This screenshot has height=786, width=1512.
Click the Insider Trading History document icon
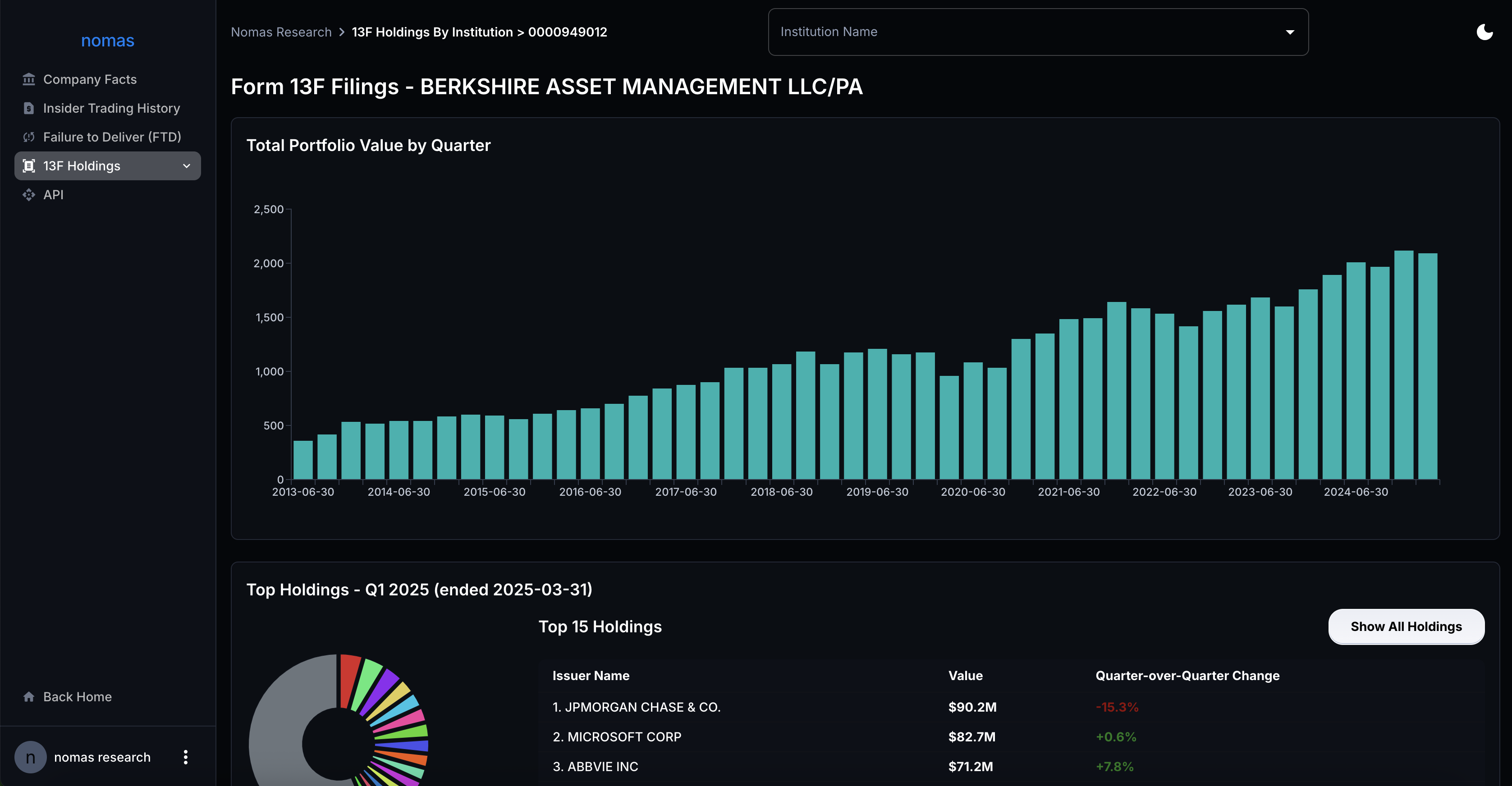point(29,108)
